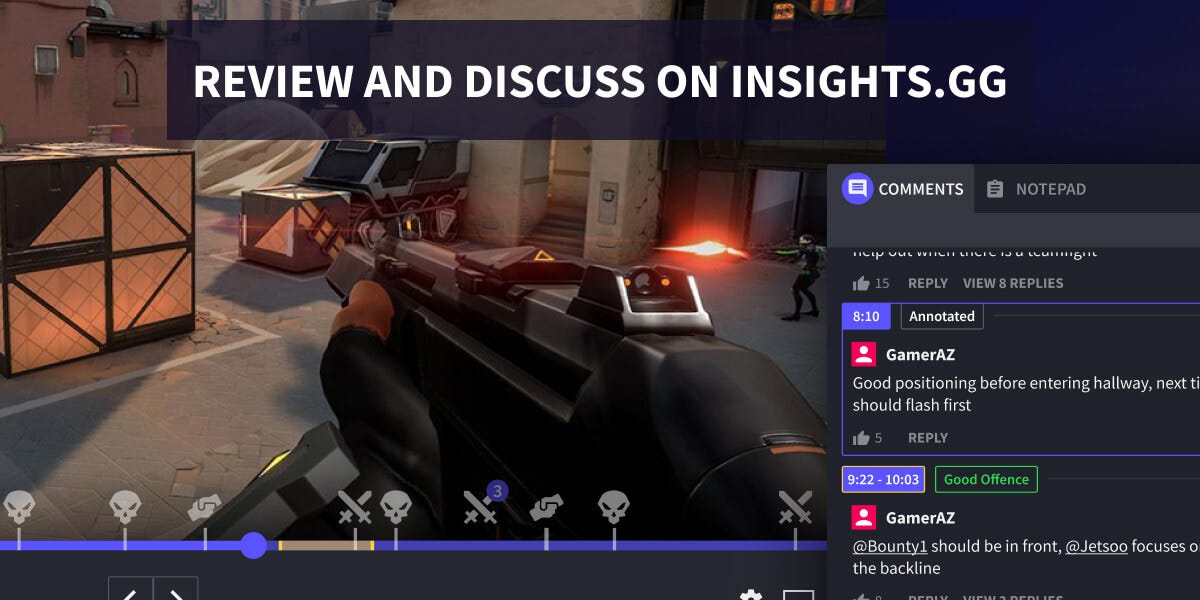Click the previous round arrow
The width and height of the screenshot is (1200, 600).
[x=130, y=592]
